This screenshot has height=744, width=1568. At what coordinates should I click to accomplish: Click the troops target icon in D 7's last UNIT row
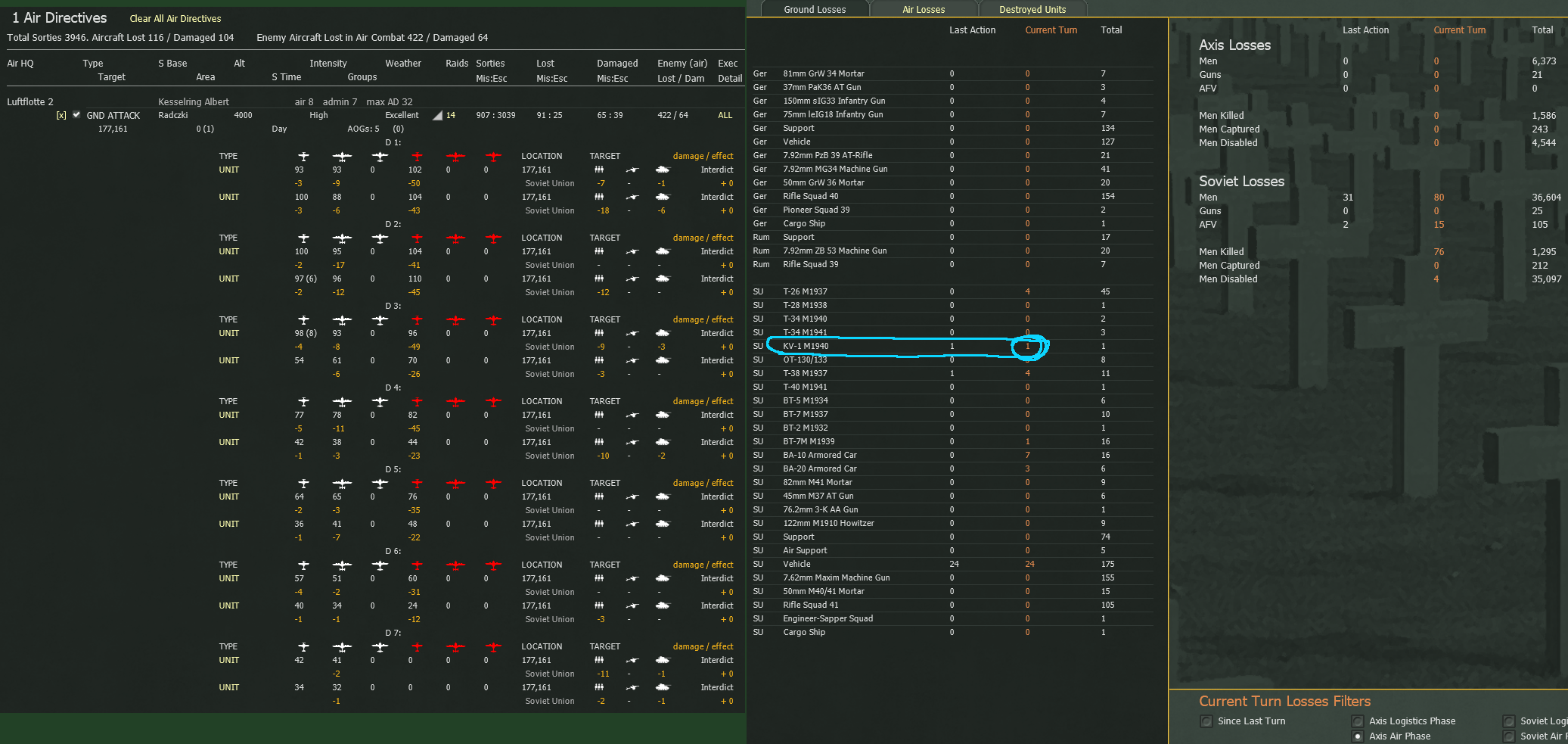click(599, 687)
